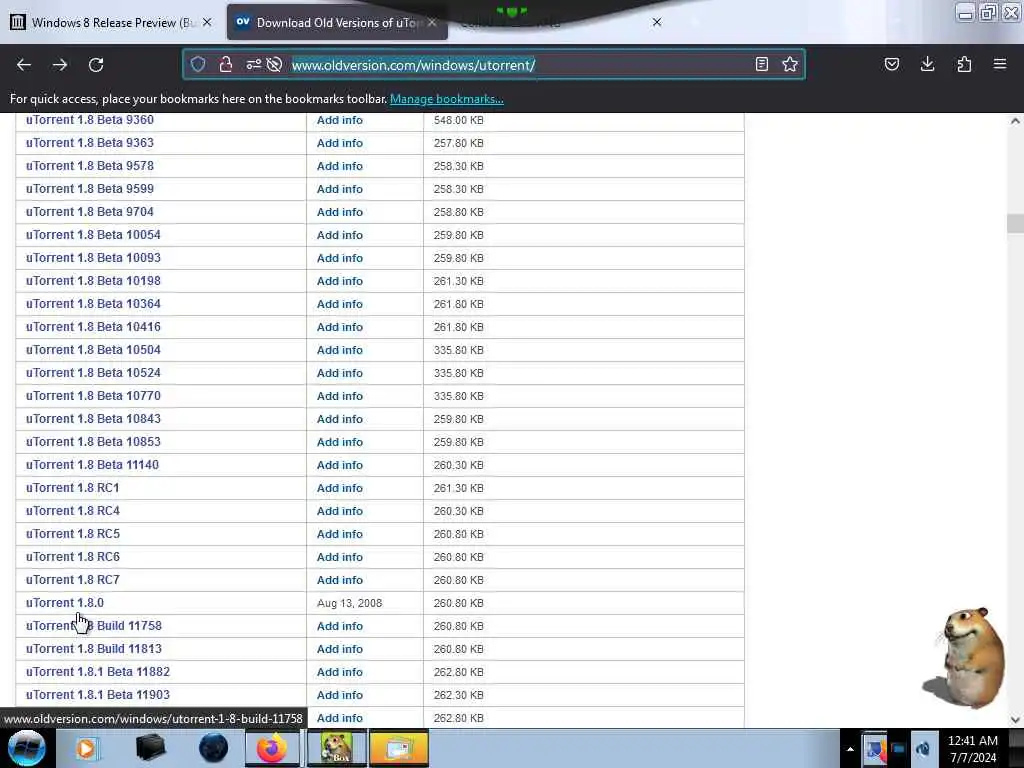Open uTorrent 1.8 Beta 10853 link
The width and height of the screenshot is (1024, 768).
[93, 441]
